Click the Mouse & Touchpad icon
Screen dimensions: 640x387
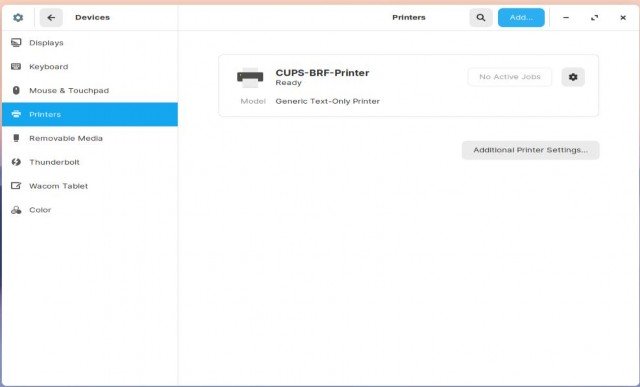(16, 90)
